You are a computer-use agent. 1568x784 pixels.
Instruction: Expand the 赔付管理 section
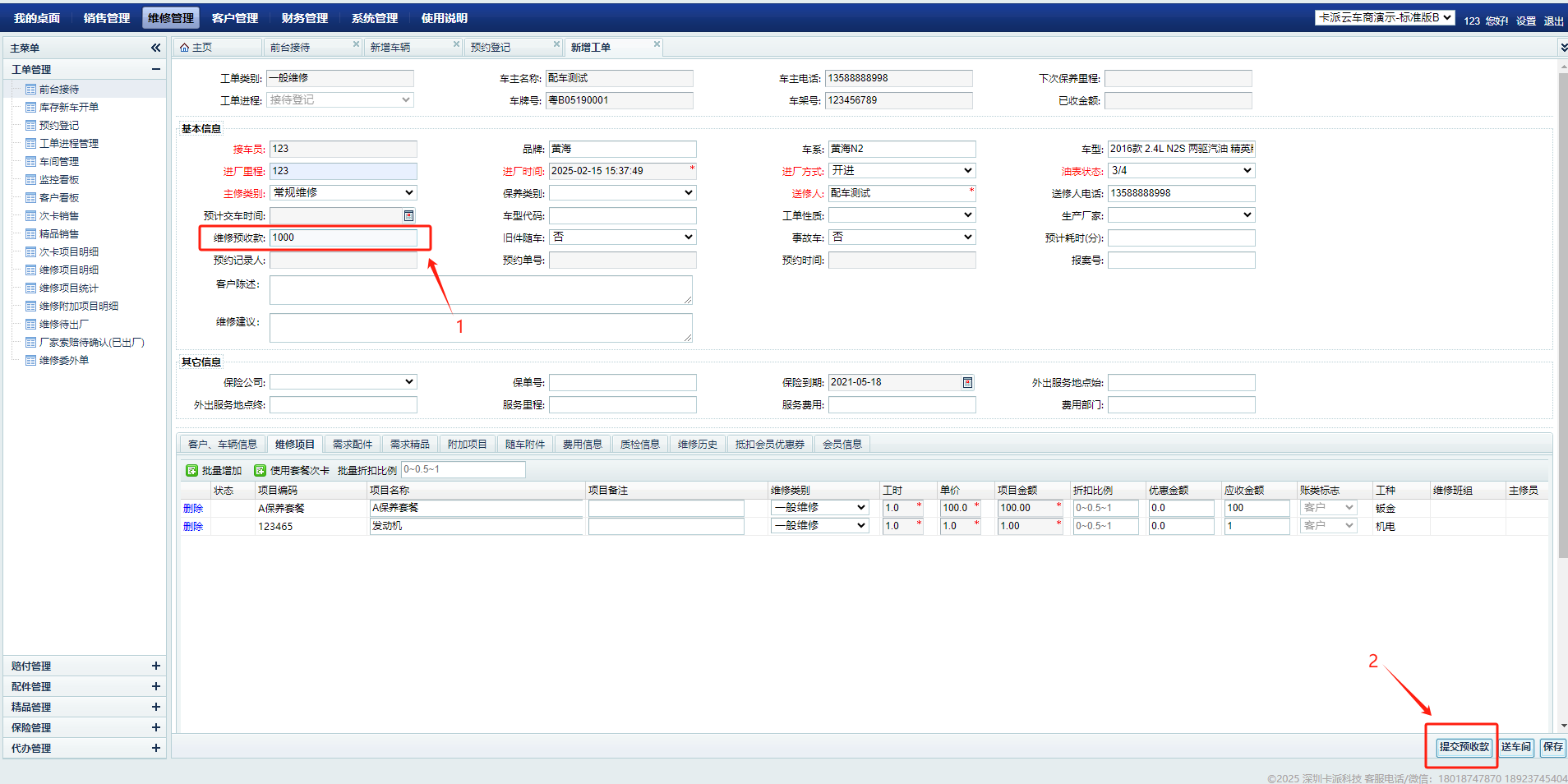[x=155, y=666]
